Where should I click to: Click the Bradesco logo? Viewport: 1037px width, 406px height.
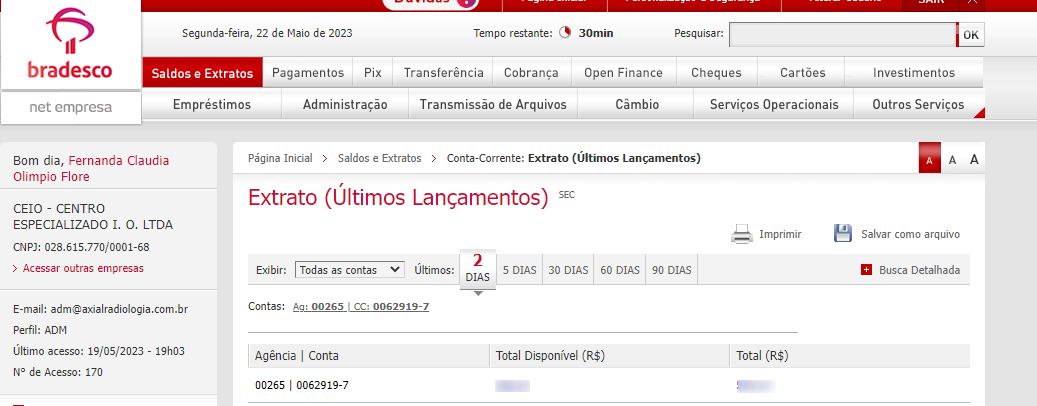click(x=70, y=44)
